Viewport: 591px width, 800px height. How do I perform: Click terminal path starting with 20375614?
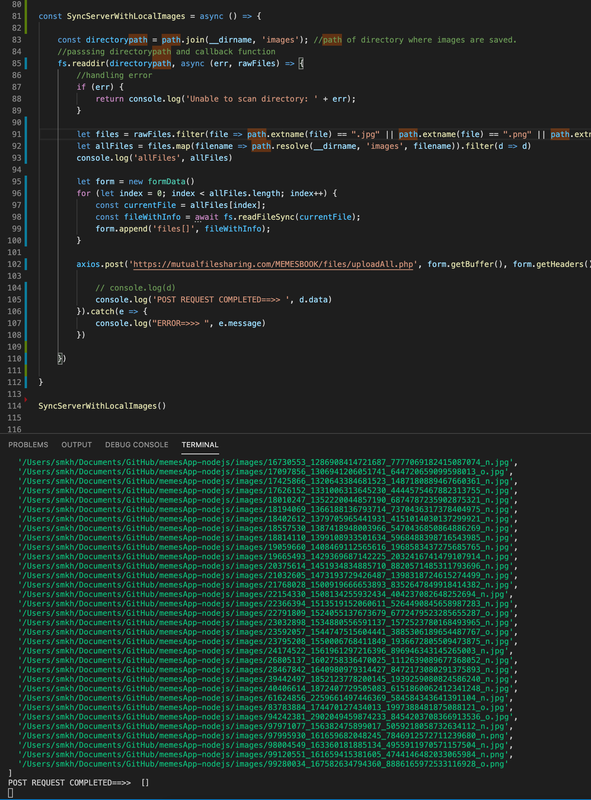(268, 566)
